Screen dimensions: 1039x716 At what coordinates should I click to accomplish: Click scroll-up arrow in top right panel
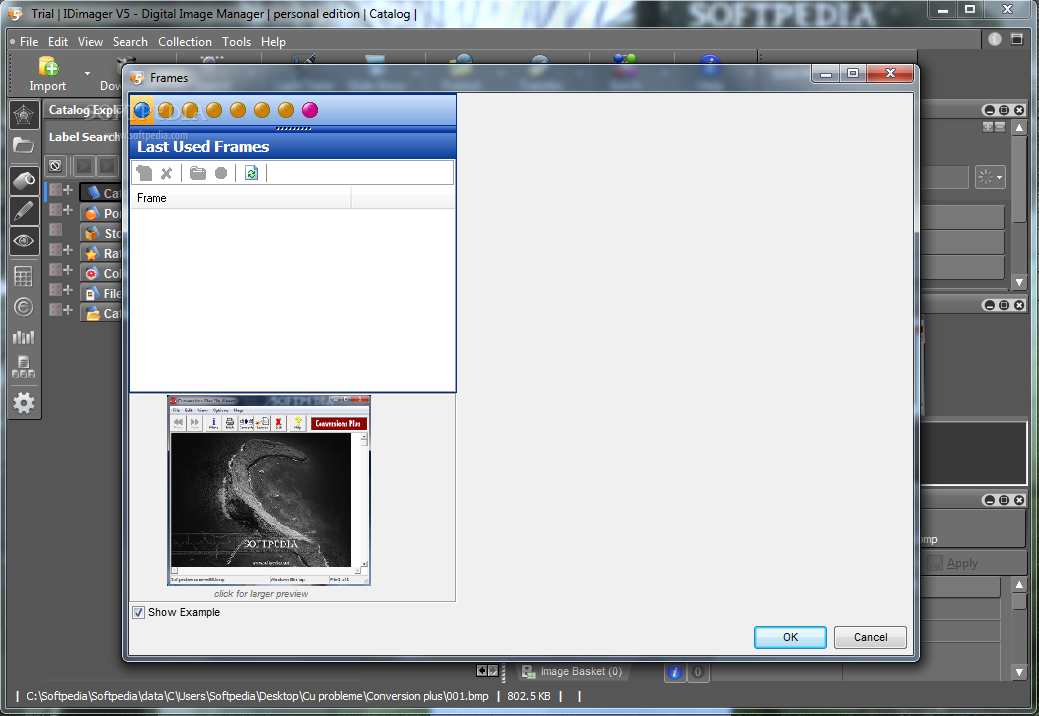(1019, 127)
